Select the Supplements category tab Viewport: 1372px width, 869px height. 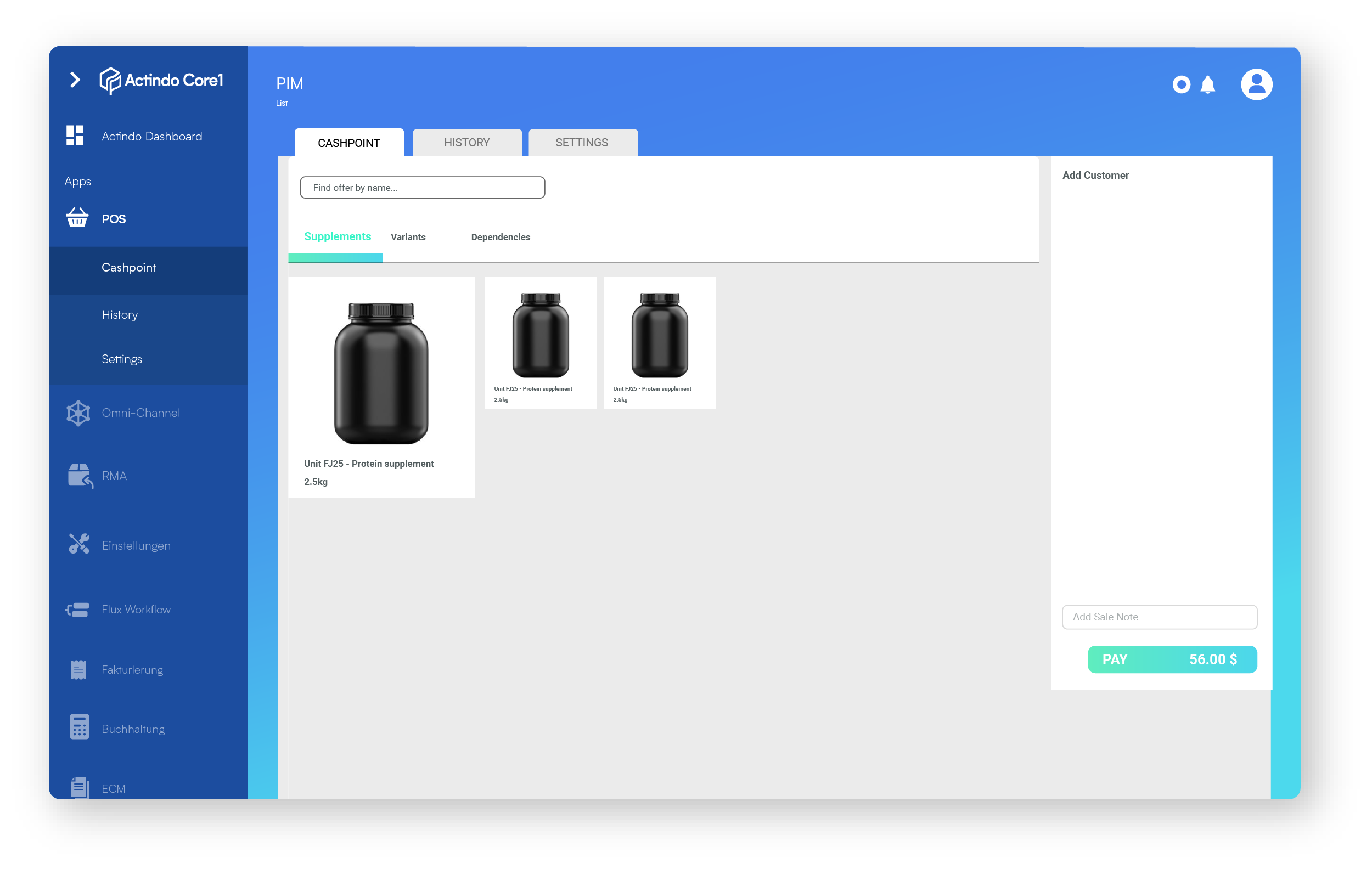(338, 236)
